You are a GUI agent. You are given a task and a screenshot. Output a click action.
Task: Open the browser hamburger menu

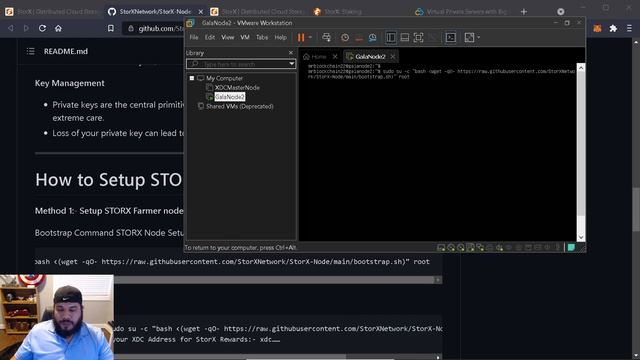(629, 28)
